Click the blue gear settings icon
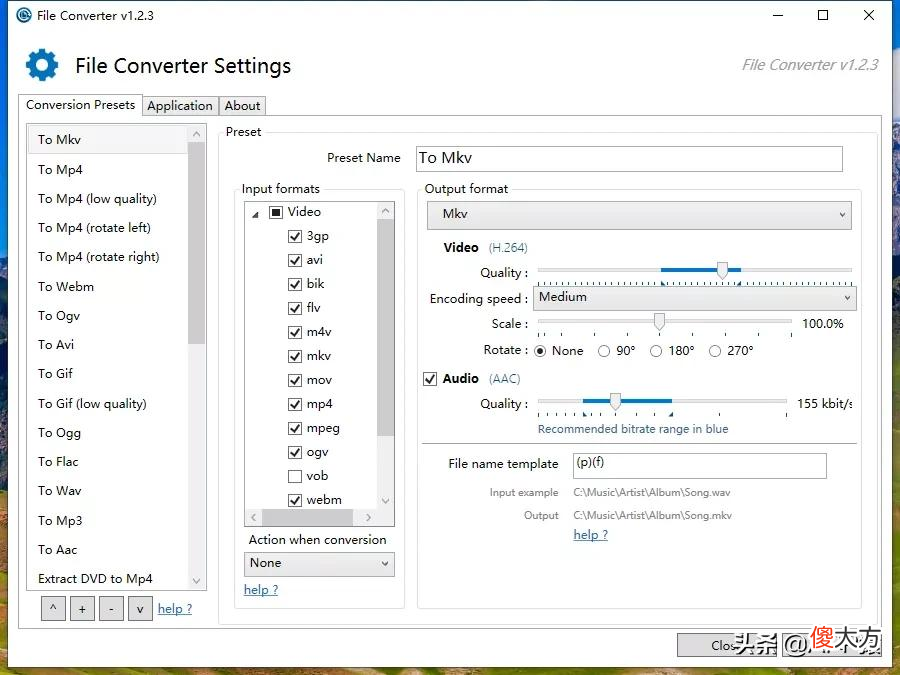The height and width of the screenshot is (675, 900). click(x=42, y=65)
